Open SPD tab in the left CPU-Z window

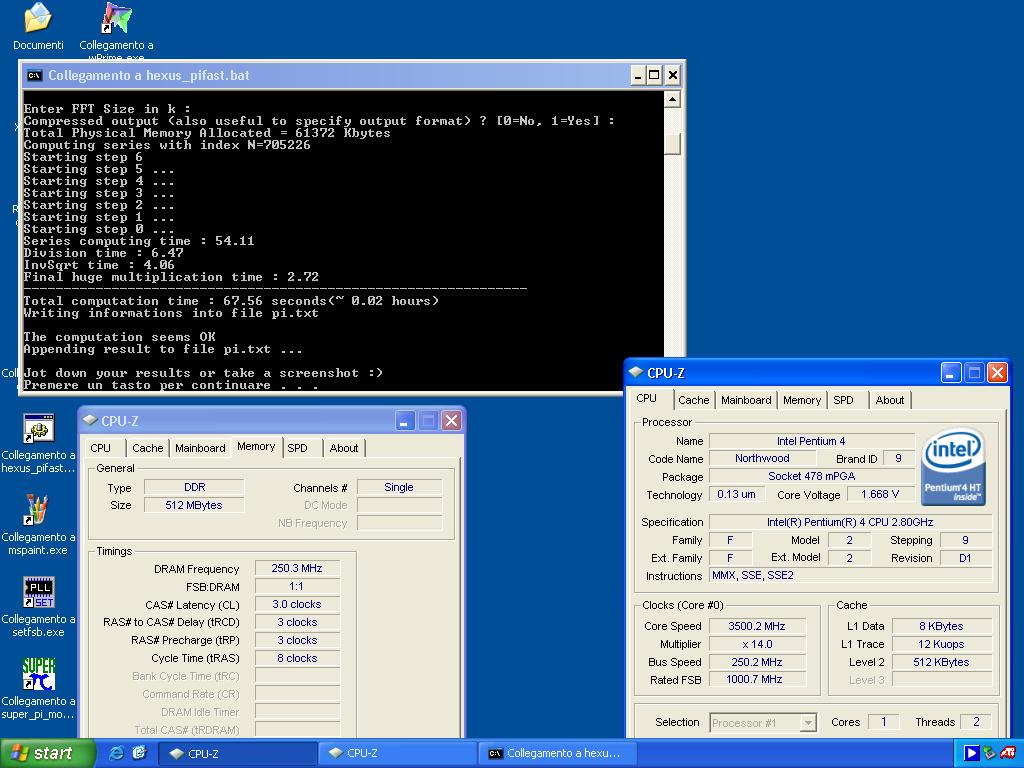coord(297,448)
